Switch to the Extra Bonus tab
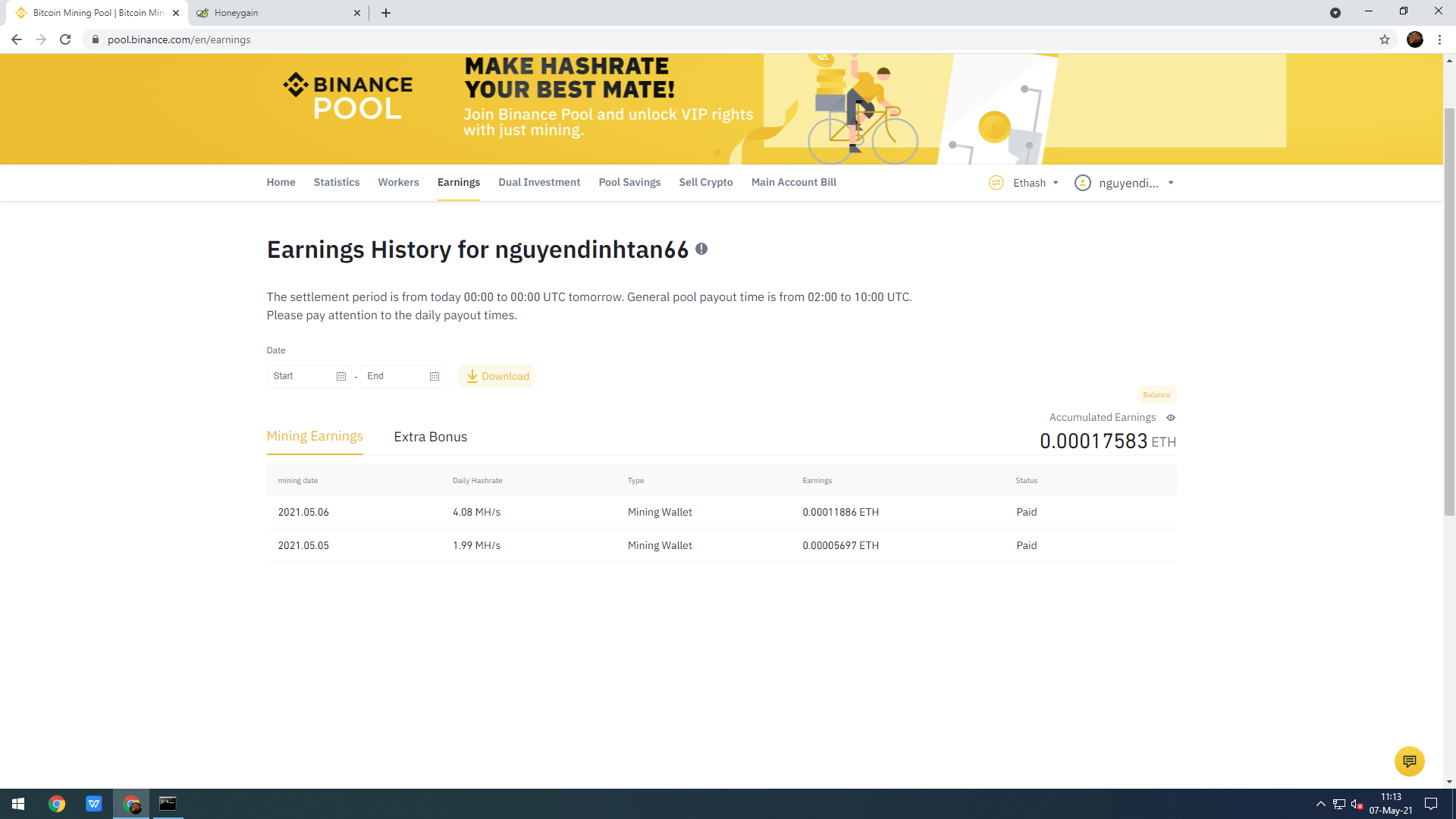Image resolution: width=1456 pixels, height=819 pixels. point(430,437)
